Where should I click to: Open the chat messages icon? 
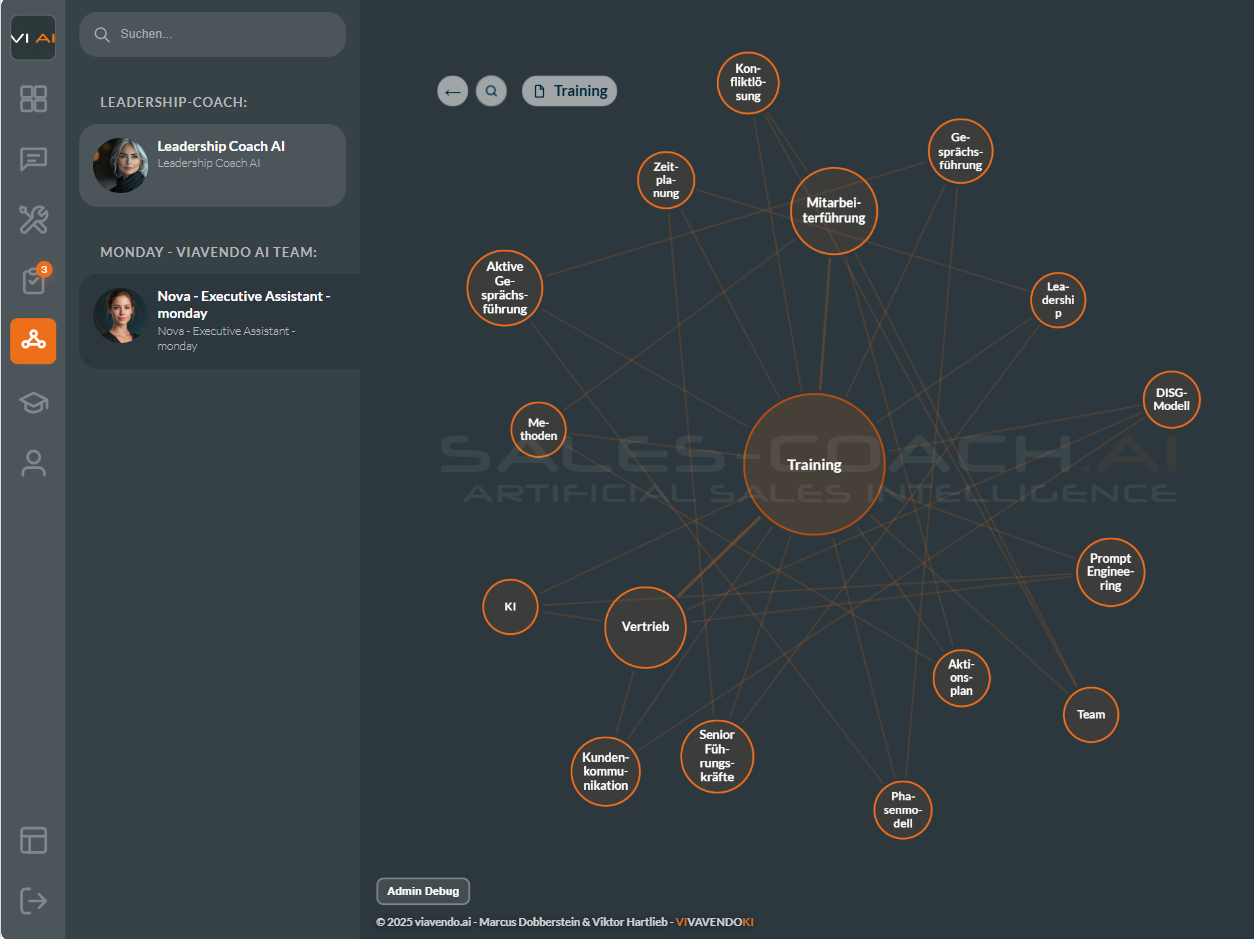(x=33, y=159)
